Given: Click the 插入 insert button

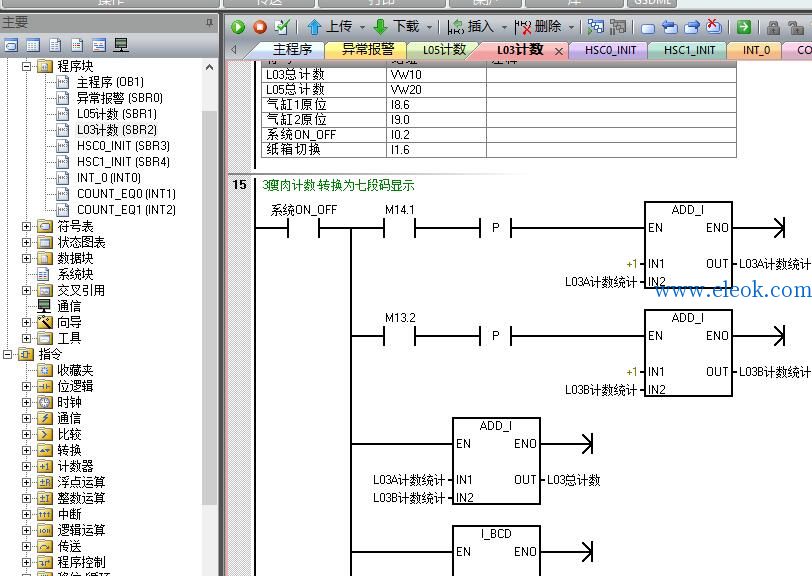Looking at the screenshot, I should [471, 26].
